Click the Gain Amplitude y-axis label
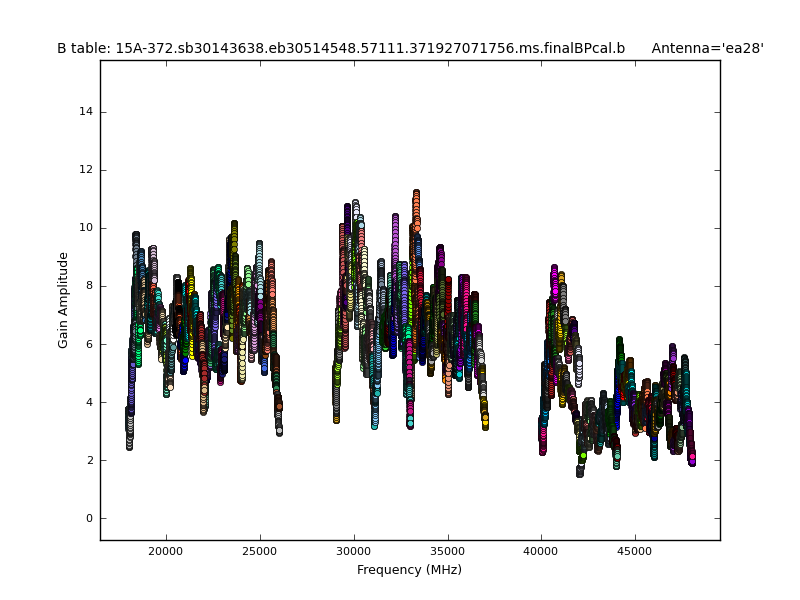Screen dimensions: 800x600 pos(63,300)
